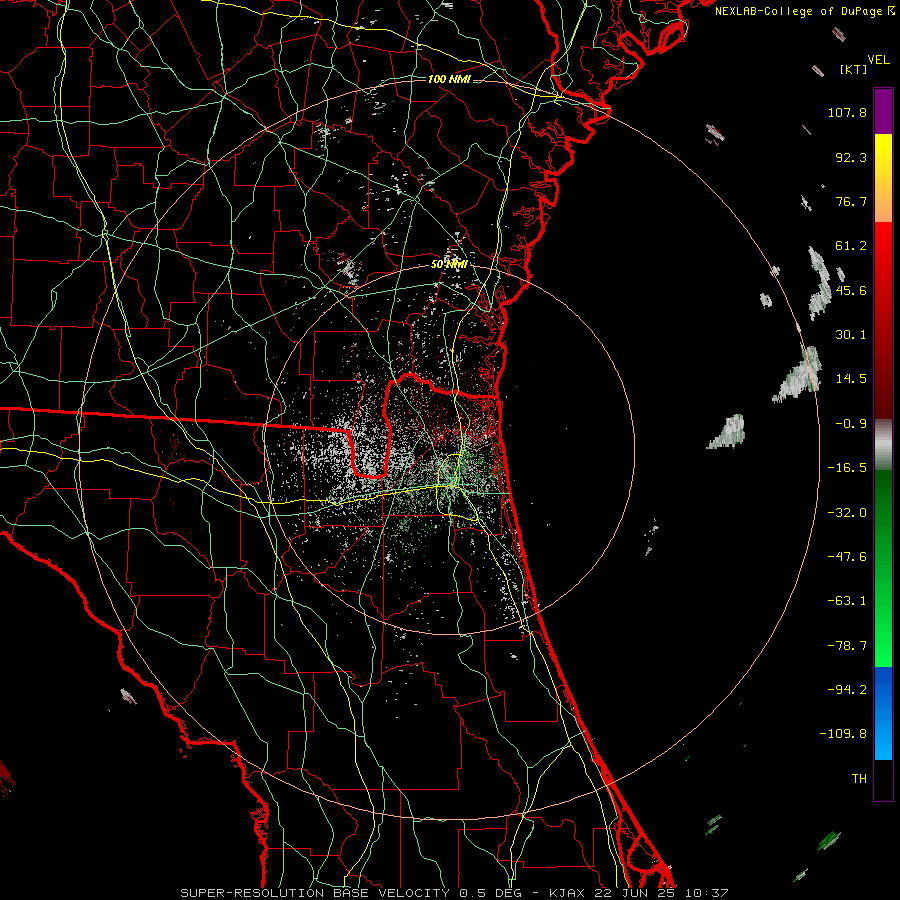Click the blue segment of the velocity color bar
Viewport: 900px width, 900px height.
883,713
